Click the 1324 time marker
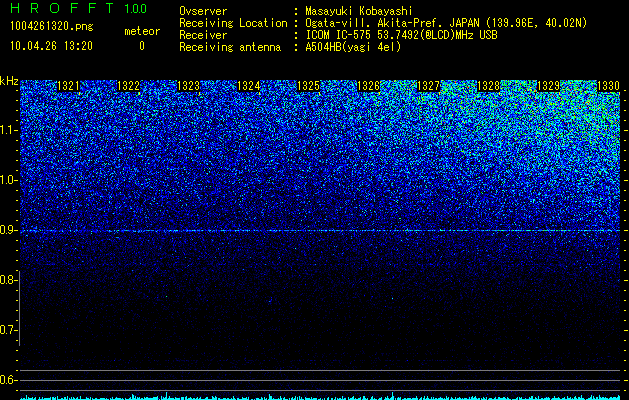 tap(249, 86)
